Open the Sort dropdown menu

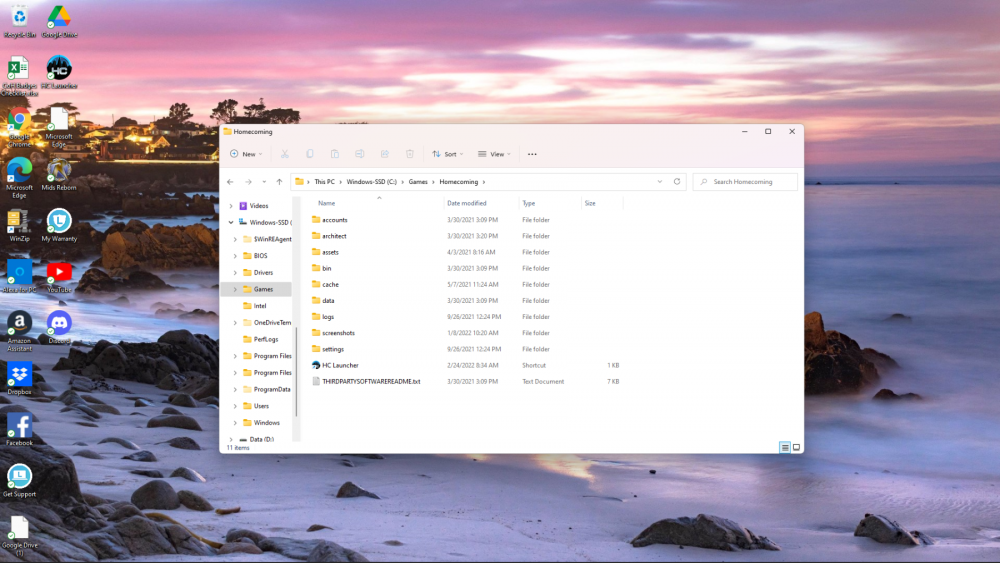tap(445, 154)
